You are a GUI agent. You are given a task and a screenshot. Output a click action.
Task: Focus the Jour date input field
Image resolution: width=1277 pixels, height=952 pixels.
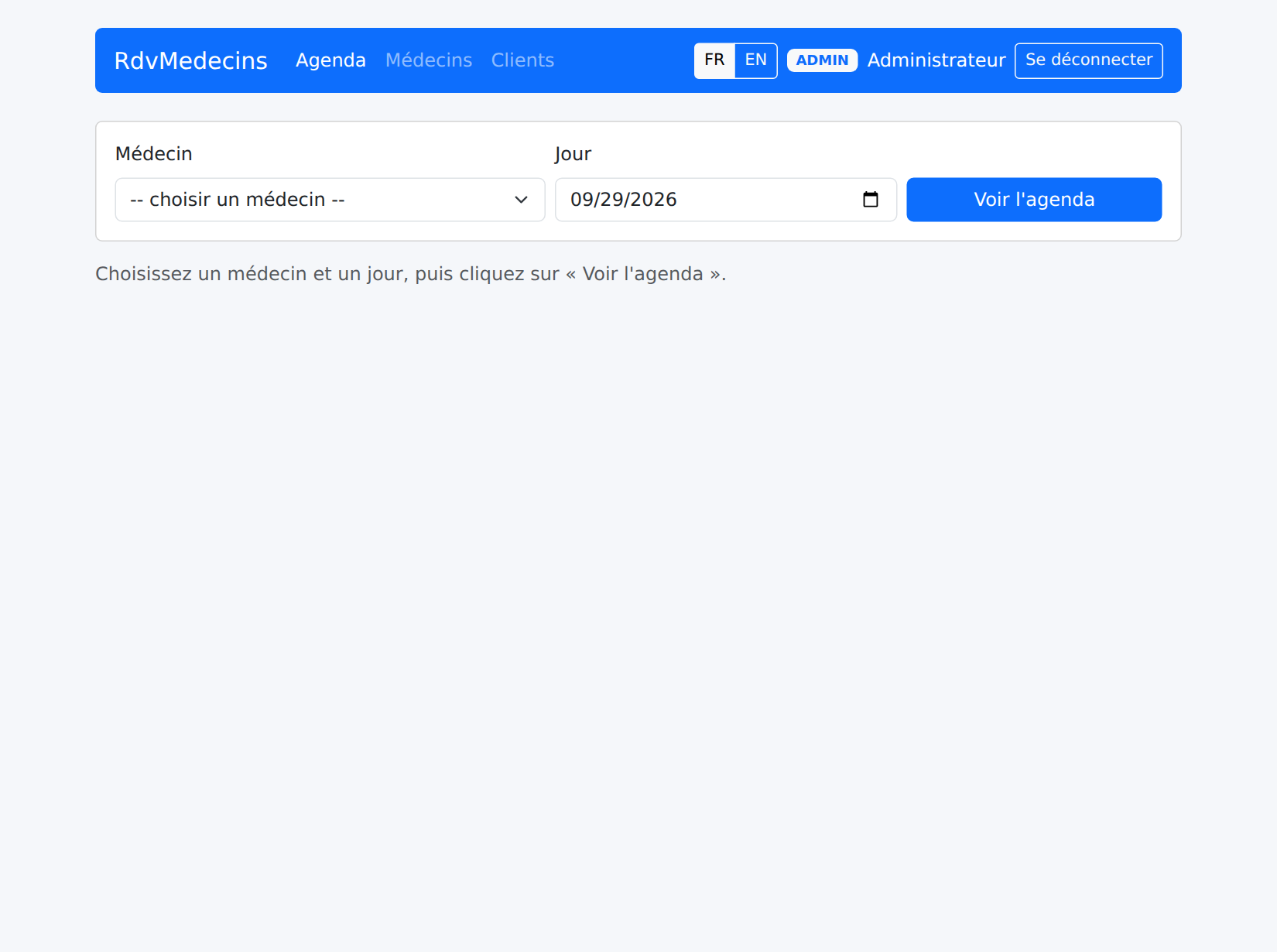click(726, 200)
